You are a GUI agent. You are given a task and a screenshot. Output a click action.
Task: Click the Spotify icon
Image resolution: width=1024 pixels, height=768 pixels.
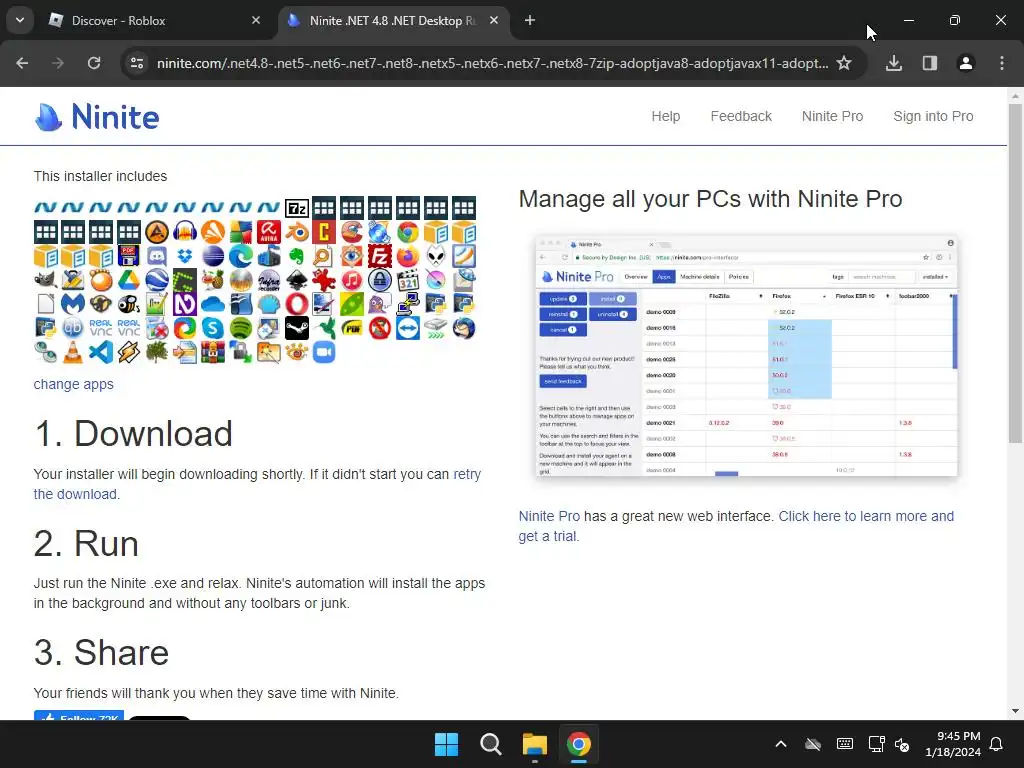tap(240, 328)
